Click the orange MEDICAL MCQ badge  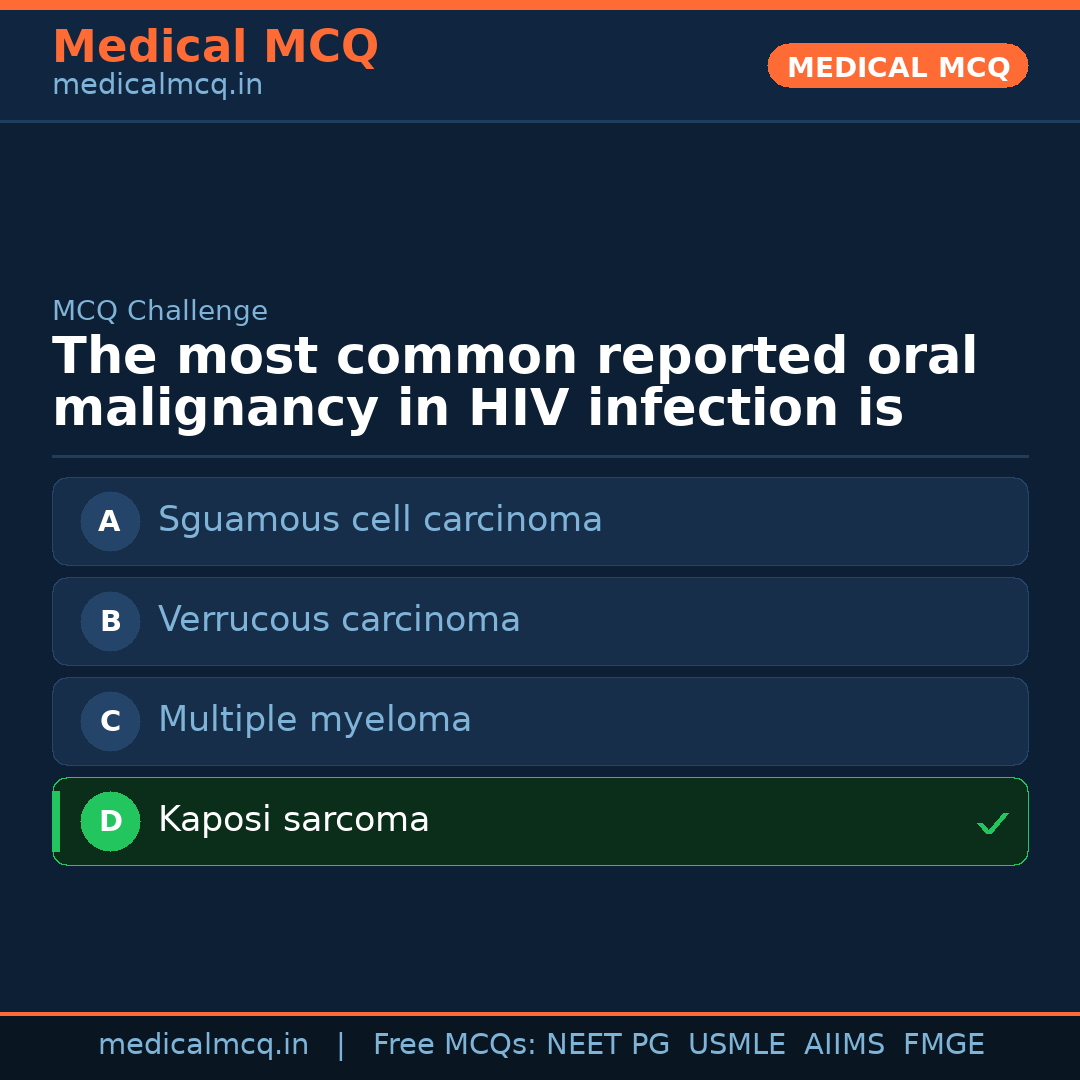898,66
